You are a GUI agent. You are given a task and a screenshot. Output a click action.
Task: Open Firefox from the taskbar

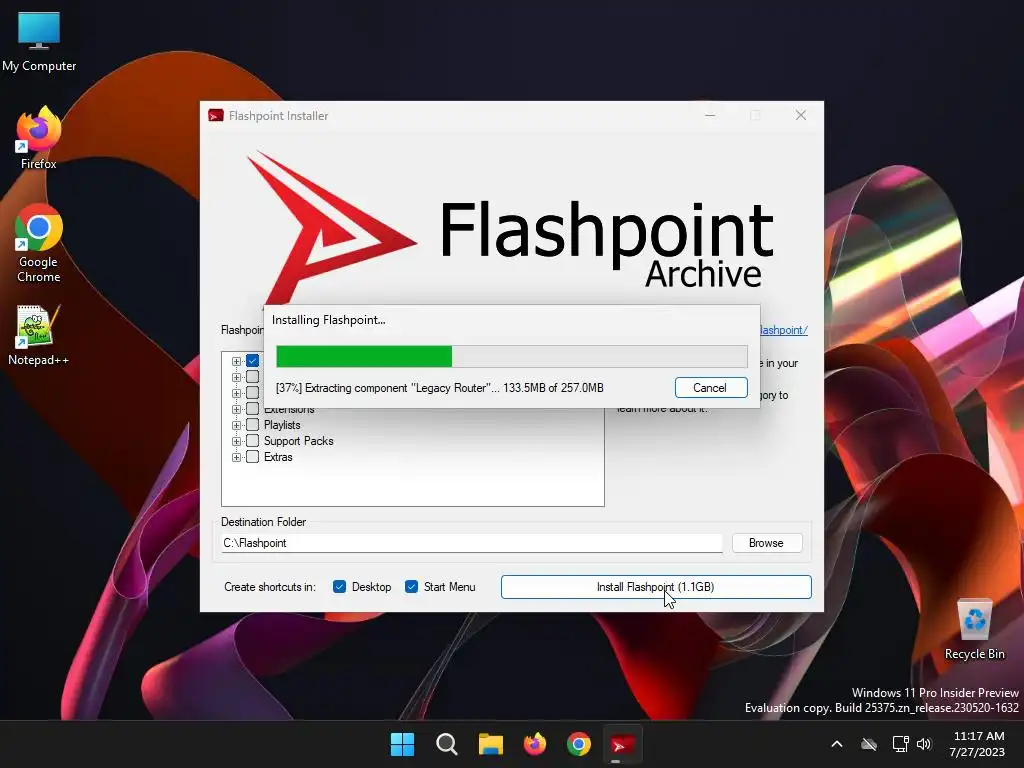[x=535, y=744]
